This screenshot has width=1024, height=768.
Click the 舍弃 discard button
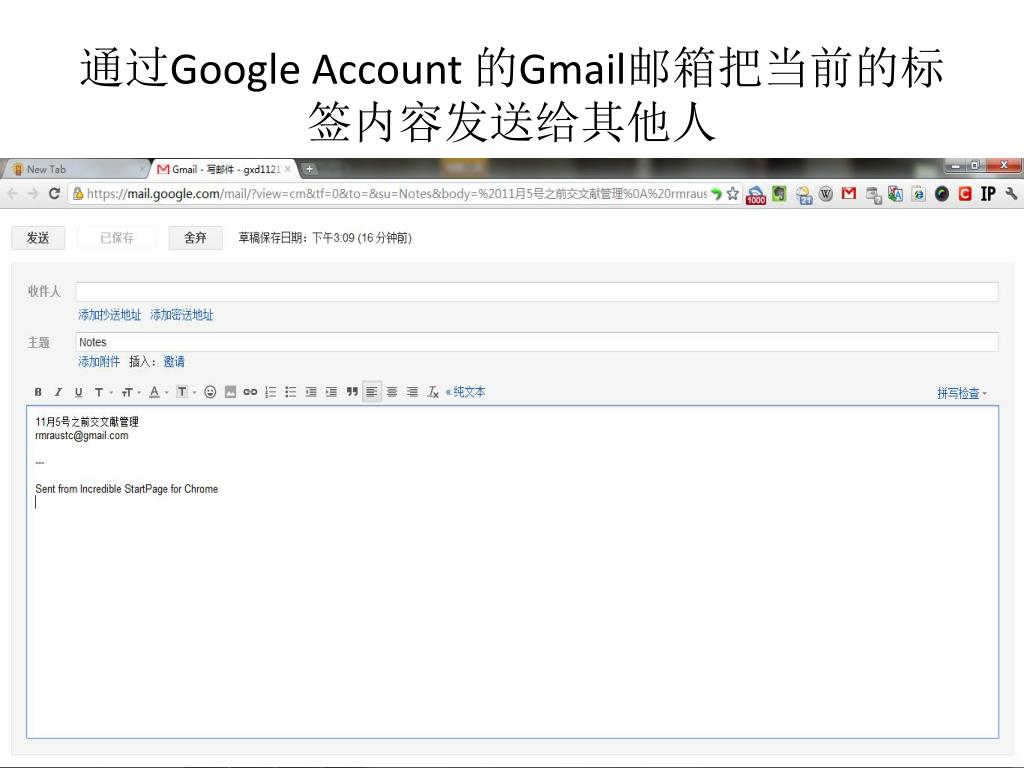(195, 238)
